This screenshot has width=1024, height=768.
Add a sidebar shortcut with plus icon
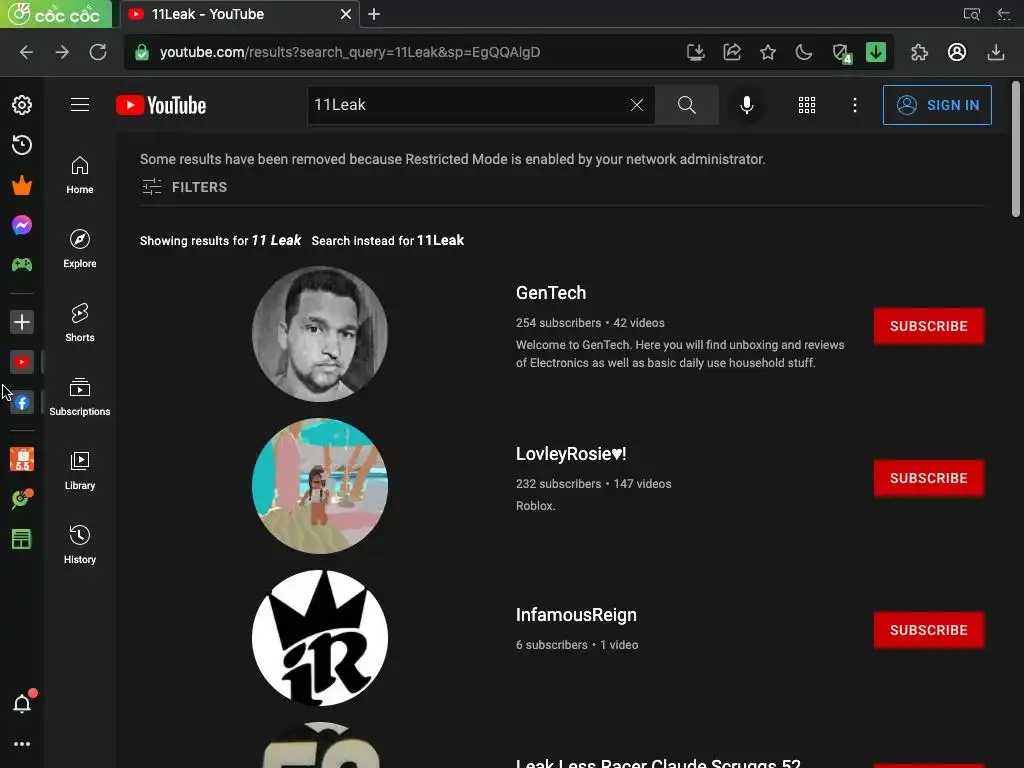point(22,322)
